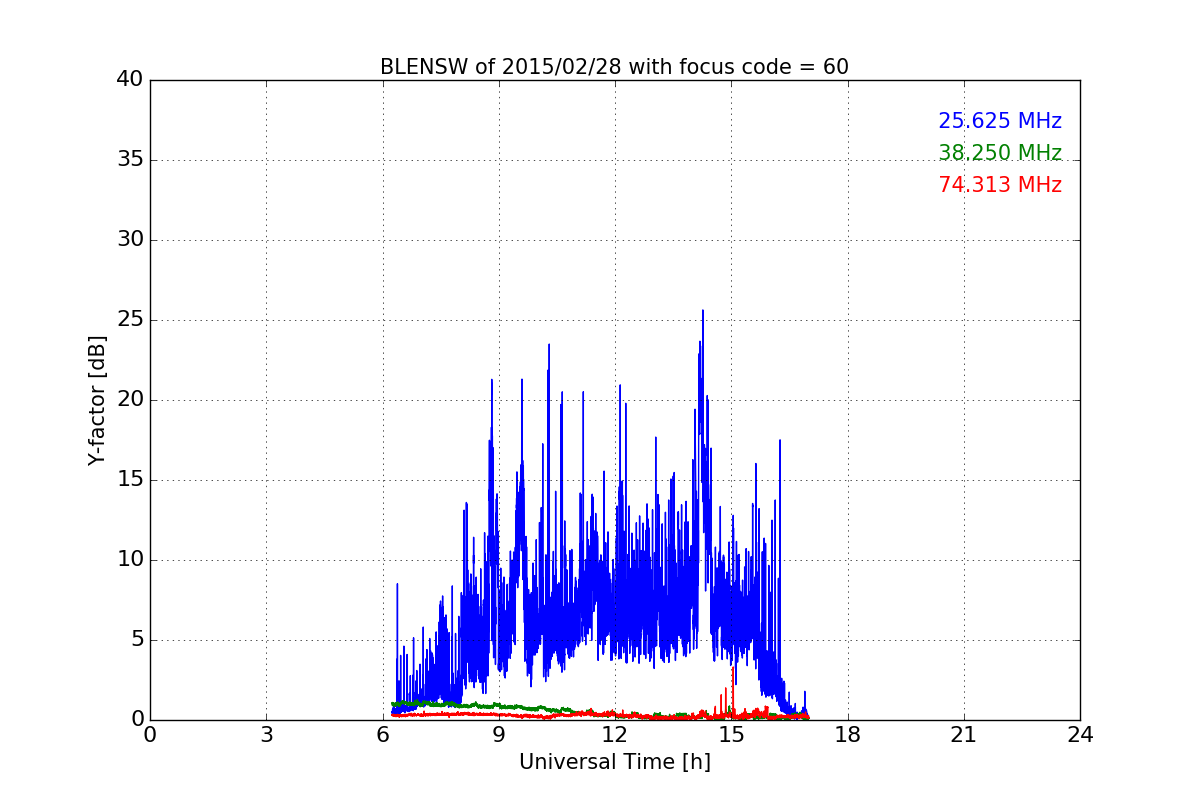The height and width of the screenshot is (800, 1200).
Task: Click the y-axis tick label 5
Action: pos(137,640)
